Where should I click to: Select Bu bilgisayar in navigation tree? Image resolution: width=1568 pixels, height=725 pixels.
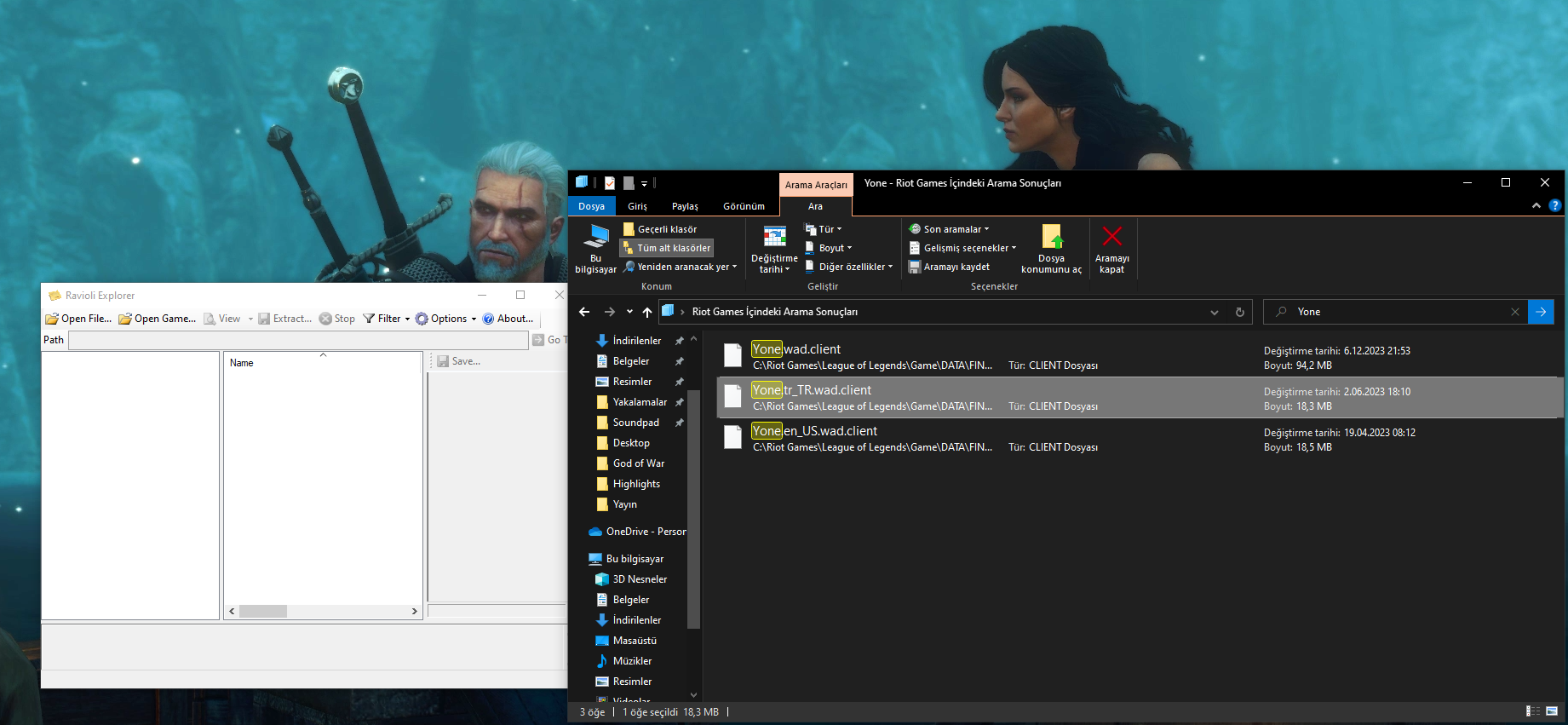pyautogui.click(x=635, y=559)
